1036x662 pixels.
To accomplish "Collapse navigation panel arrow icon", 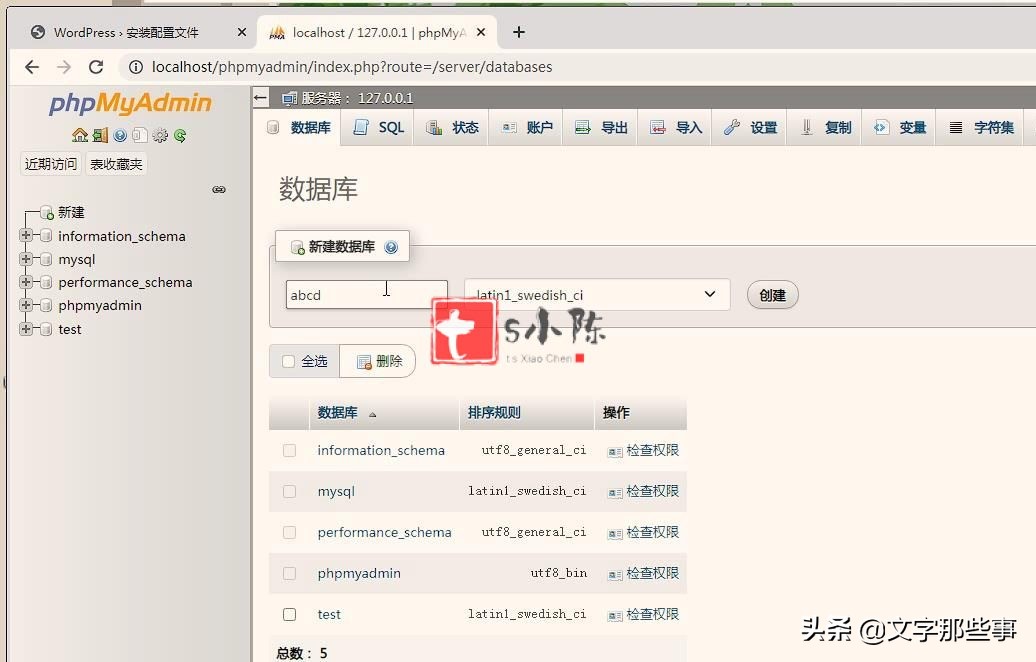I will coord(260,98).
